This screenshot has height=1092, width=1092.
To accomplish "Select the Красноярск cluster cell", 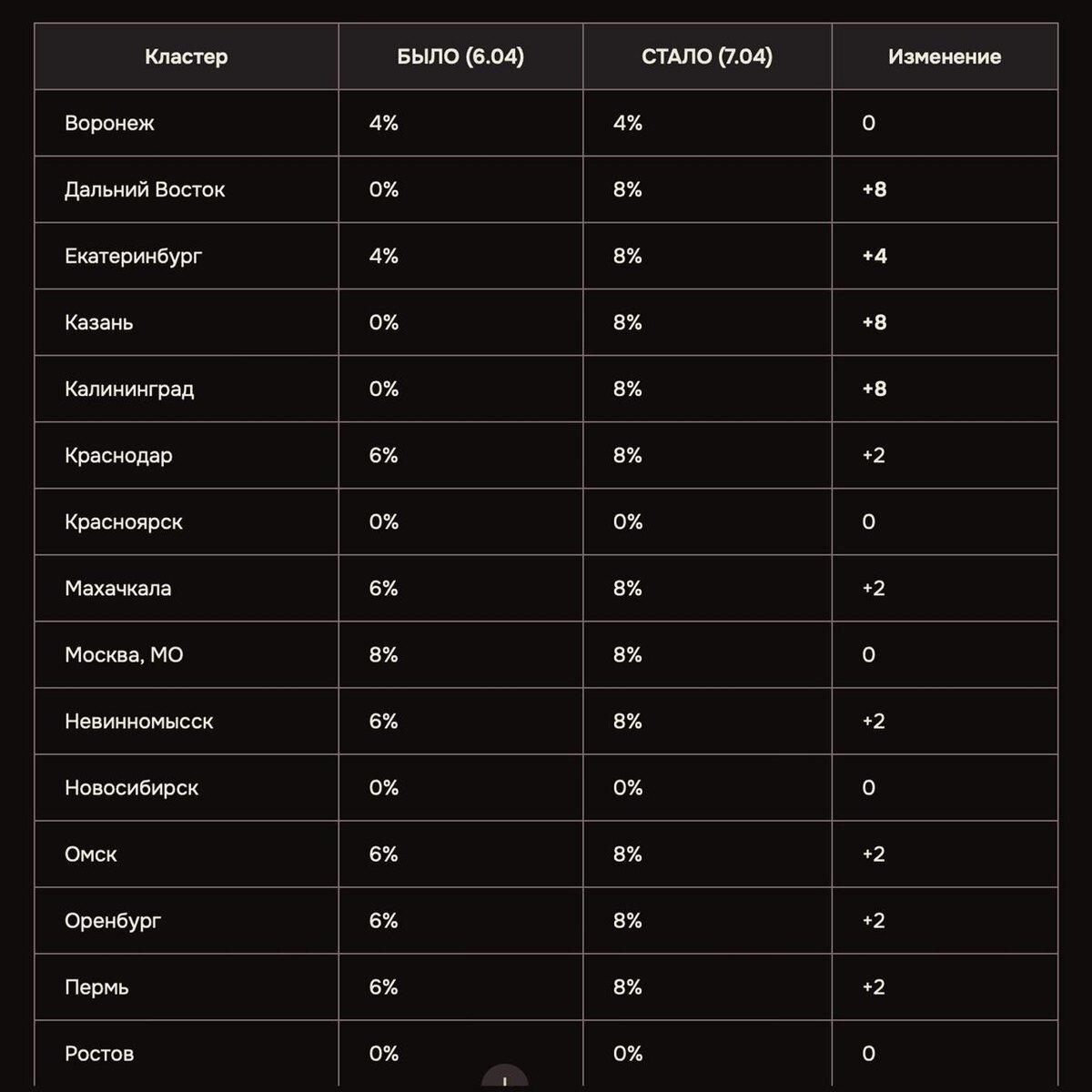I will click(124, 521).
